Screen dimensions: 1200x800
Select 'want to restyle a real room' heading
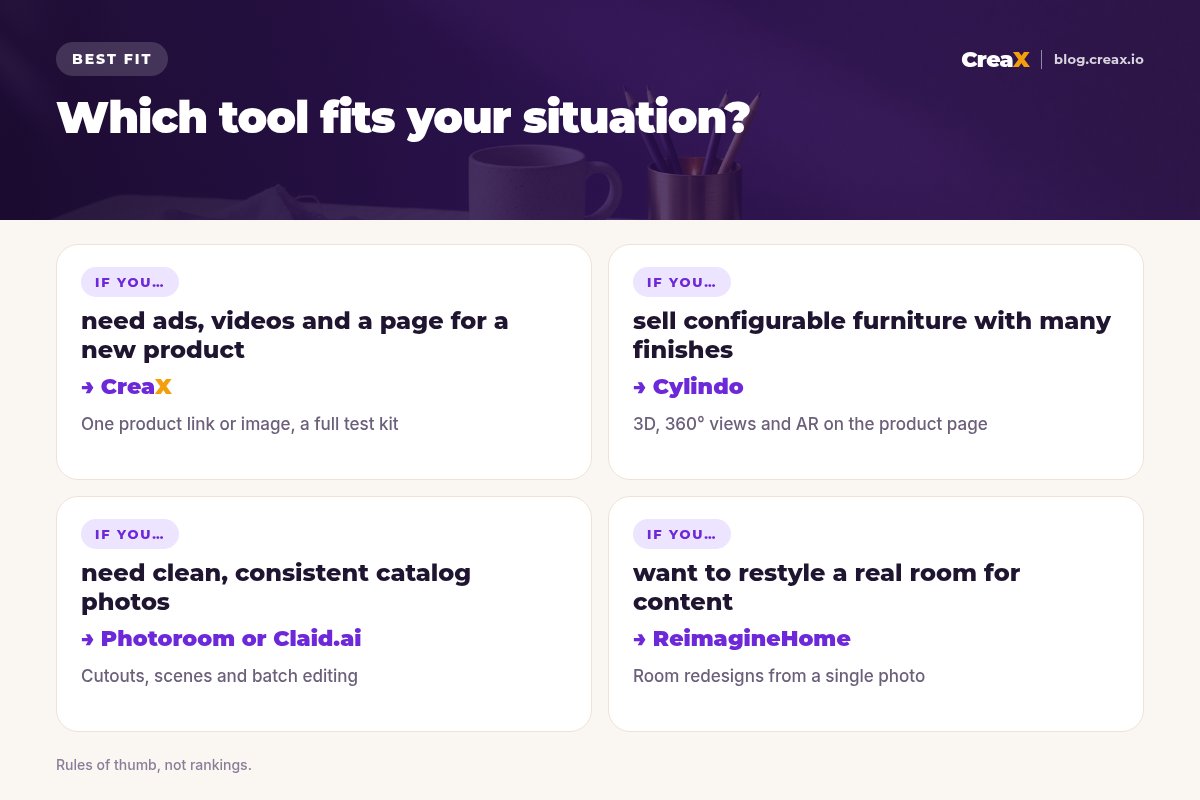point(827,587)
